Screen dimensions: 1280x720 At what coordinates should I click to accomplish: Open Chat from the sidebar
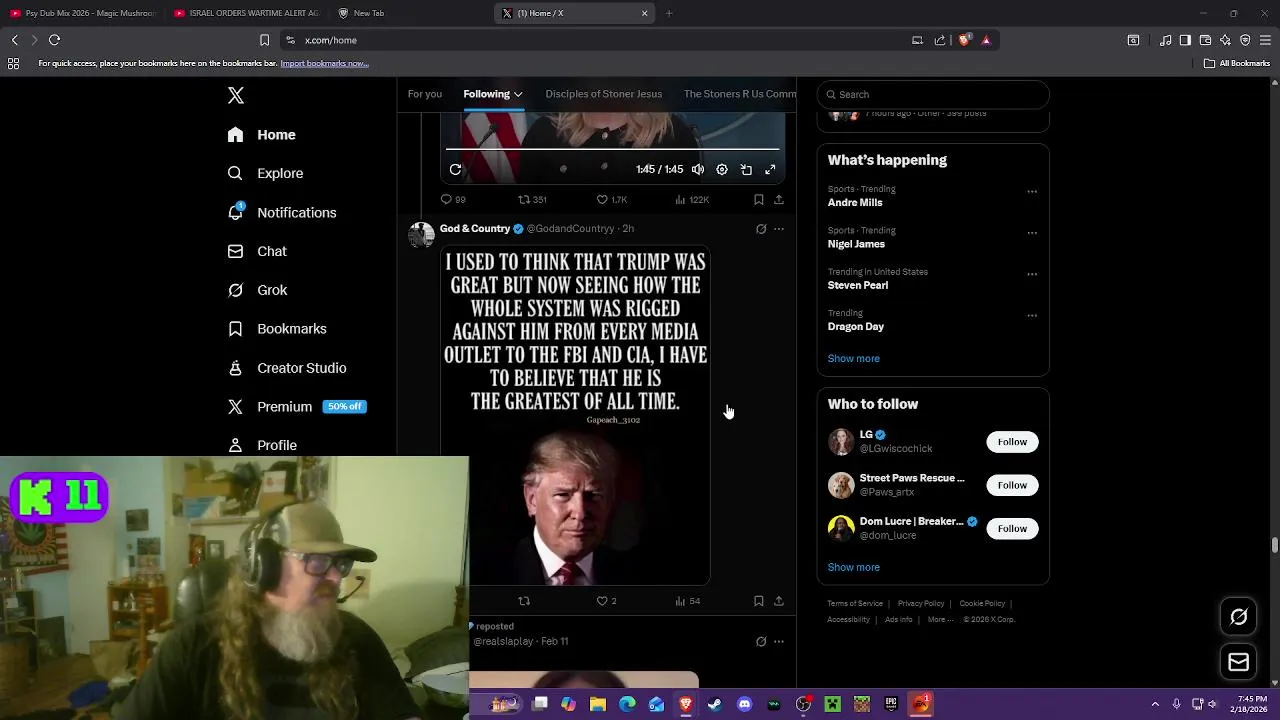pyautogui.click(x=257, y=251)
